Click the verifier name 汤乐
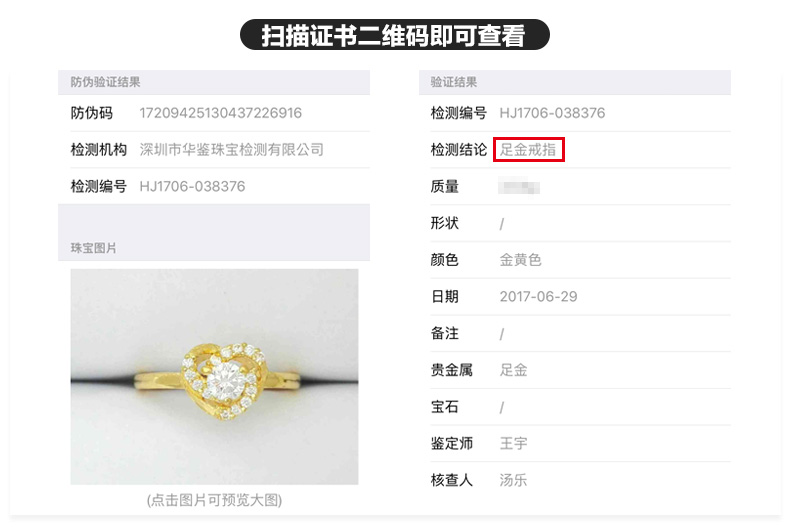The height and width of the screenshot is (527, 790). [513, 480]
